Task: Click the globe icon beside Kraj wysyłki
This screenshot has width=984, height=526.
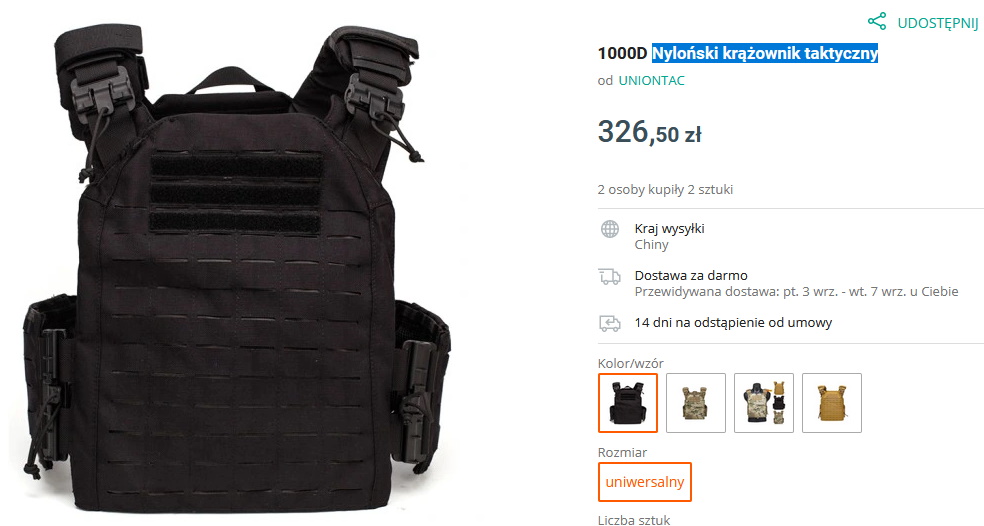Action: pos(609,229)
